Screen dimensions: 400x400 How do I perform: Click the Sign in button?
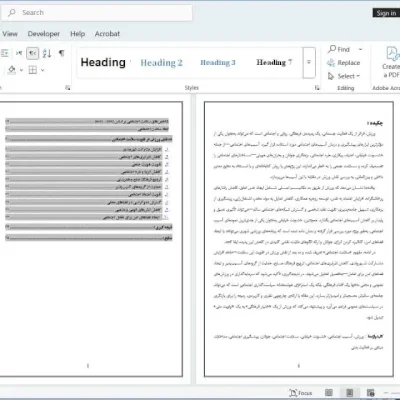click(386, 13)
